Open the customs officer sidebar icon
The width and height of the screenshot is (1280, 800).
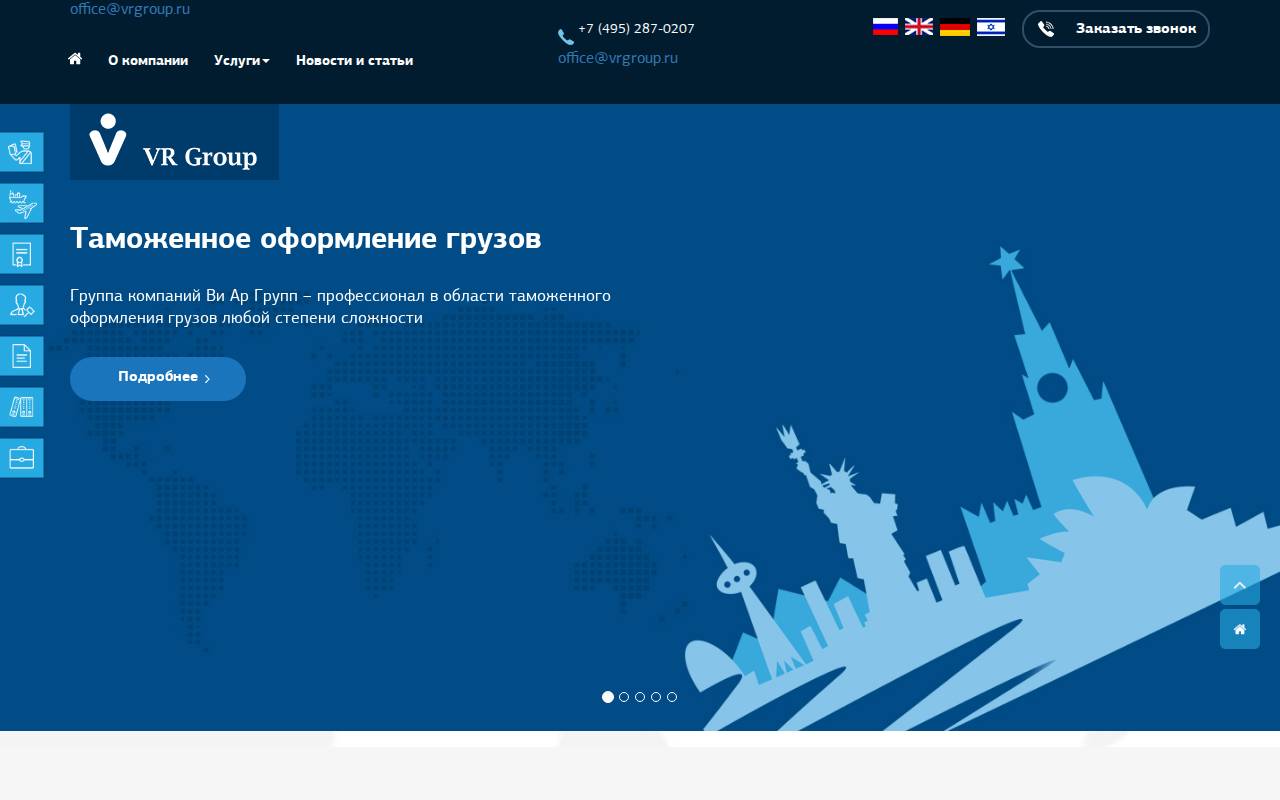[x=21, y=152]
